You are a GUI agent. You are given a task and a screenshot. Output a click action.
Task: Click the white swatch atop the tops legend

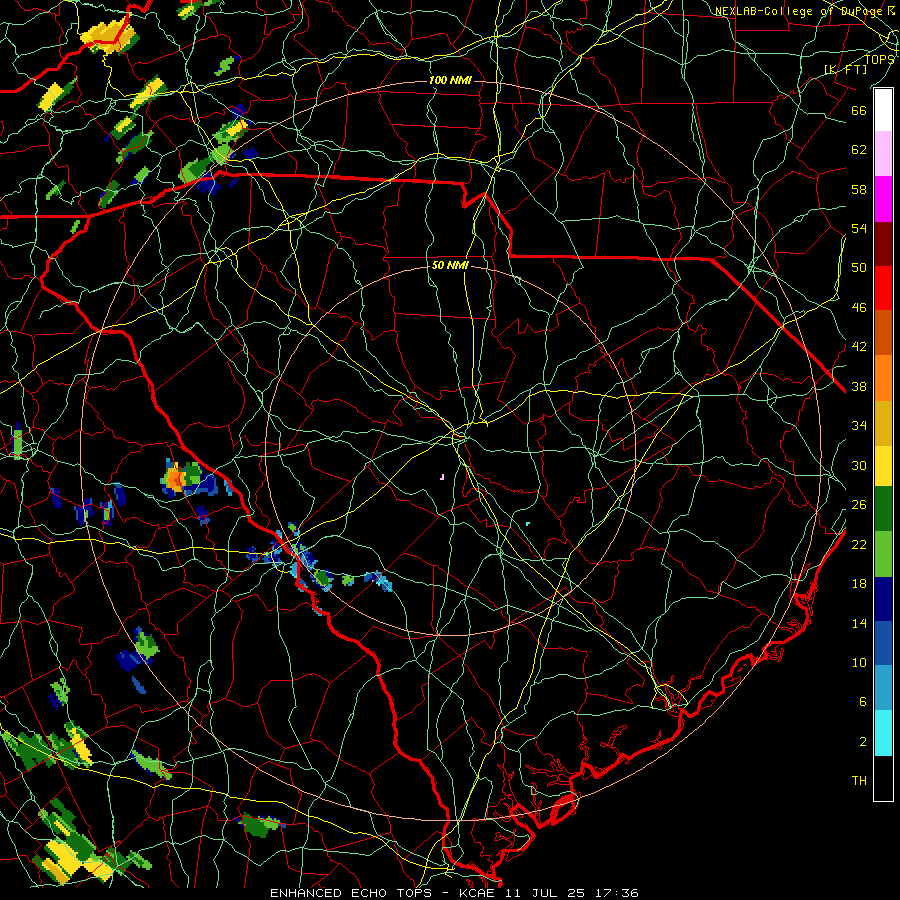tap(883, 110)
